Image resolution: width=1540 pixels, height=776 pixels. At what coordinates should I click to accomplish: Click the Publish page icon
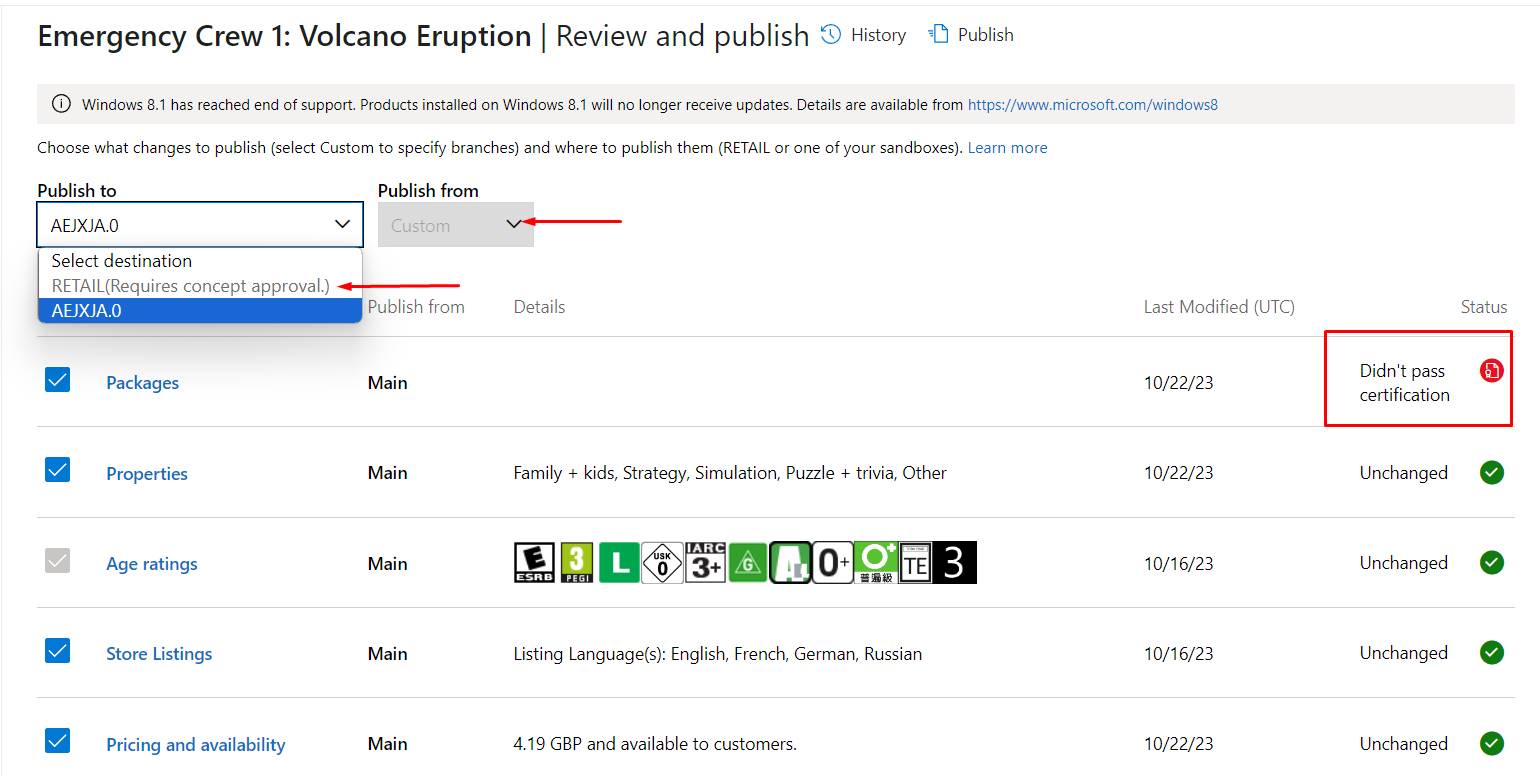pyautogui.click(x=938, y=35)
